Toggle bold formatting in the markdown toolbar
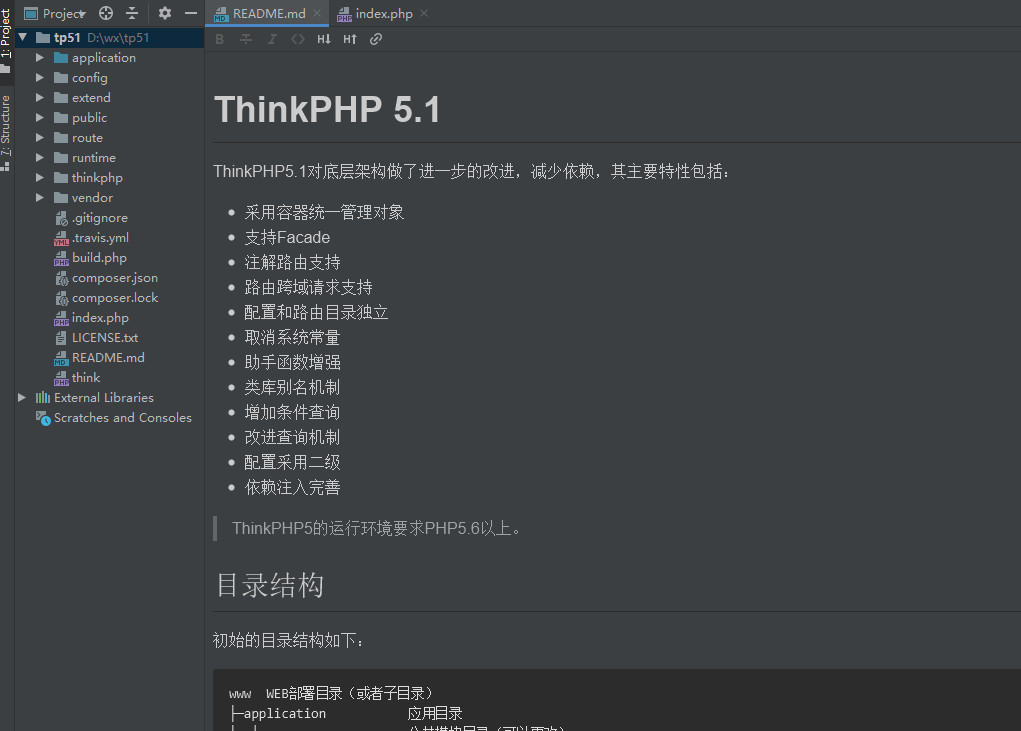The height and width of the screenshot is (731, 1021). 219,39
